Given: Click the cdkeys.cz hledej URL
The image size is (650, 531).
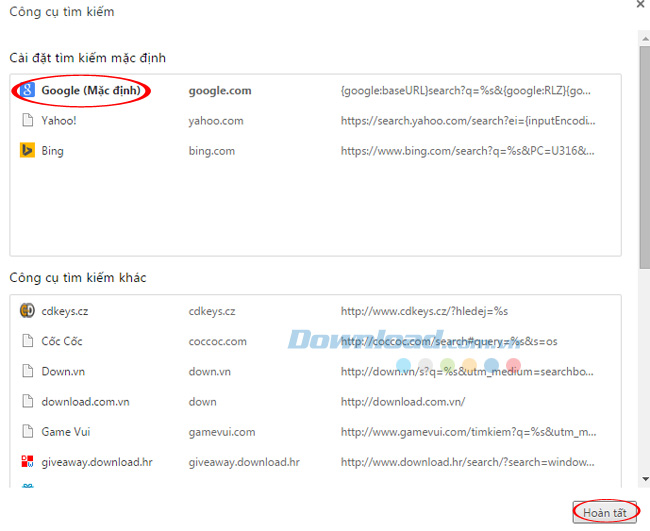Looking at the screenshot, I should [424, 311].
